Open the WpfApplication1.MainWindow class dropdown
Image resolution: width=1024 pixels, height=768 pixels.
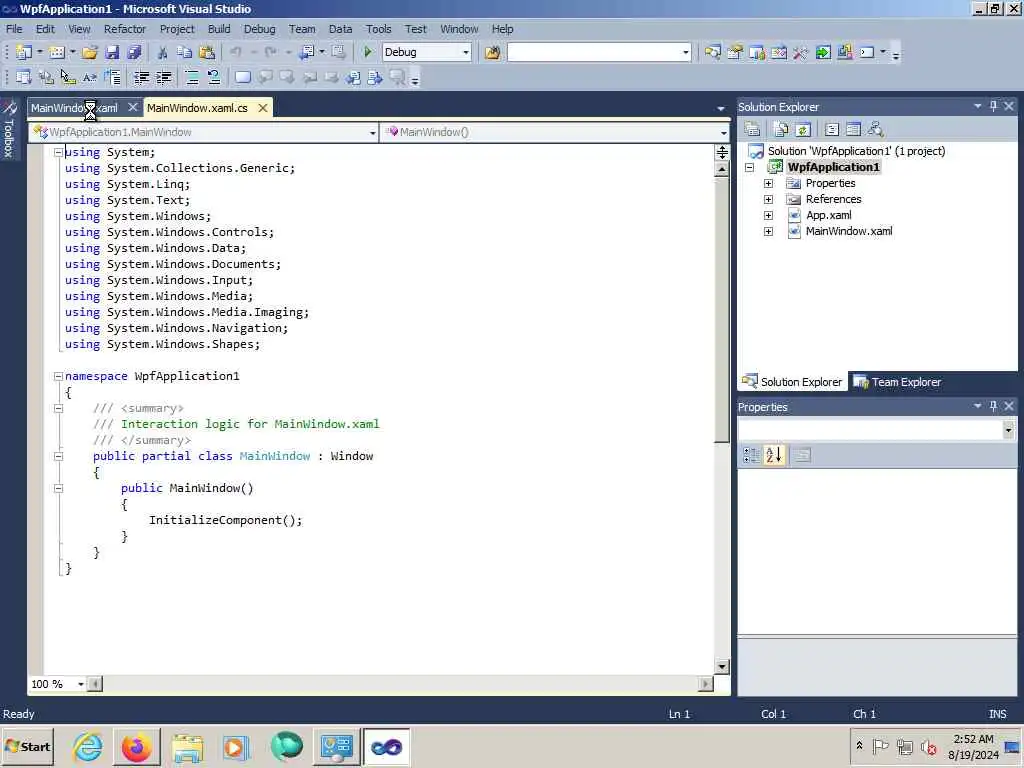tap(372, 133)
